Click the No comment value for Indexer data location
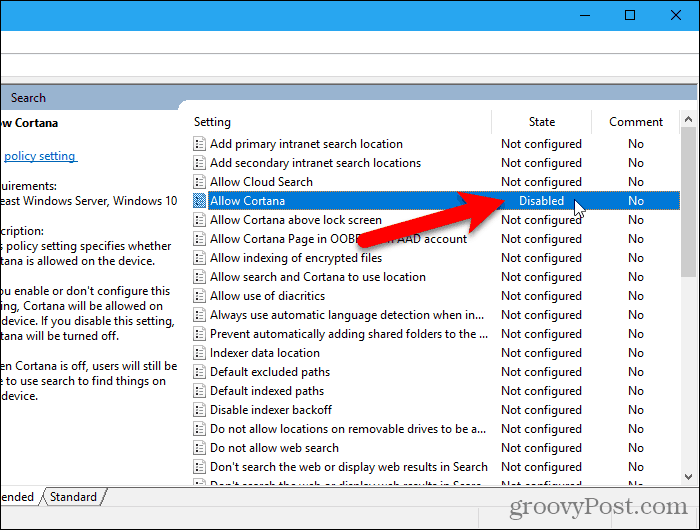The width and height of the screenshot is (700, 530). tap(636, 353)
